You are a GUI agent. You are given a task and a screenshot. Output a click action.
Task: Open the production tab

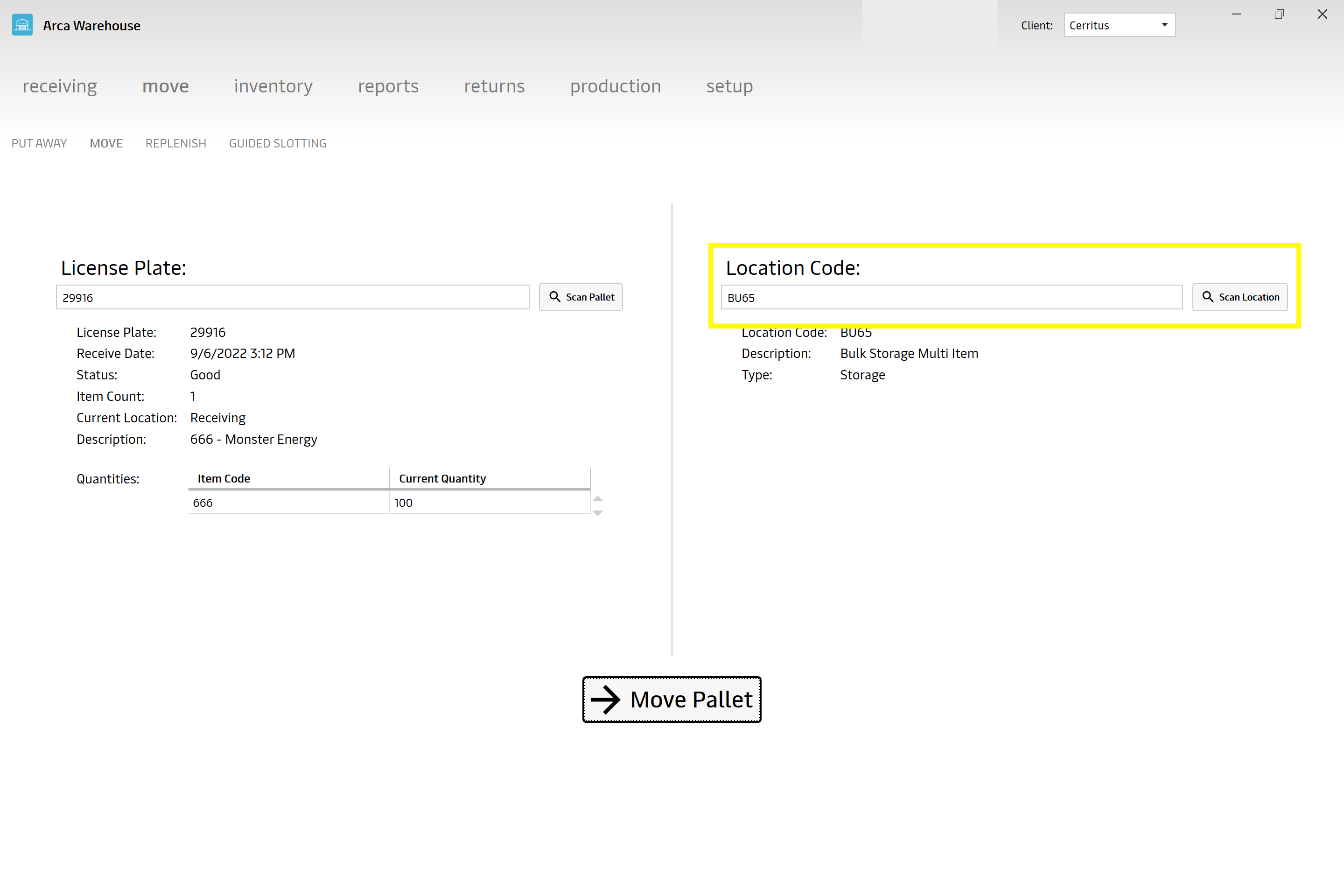(616, 86)
